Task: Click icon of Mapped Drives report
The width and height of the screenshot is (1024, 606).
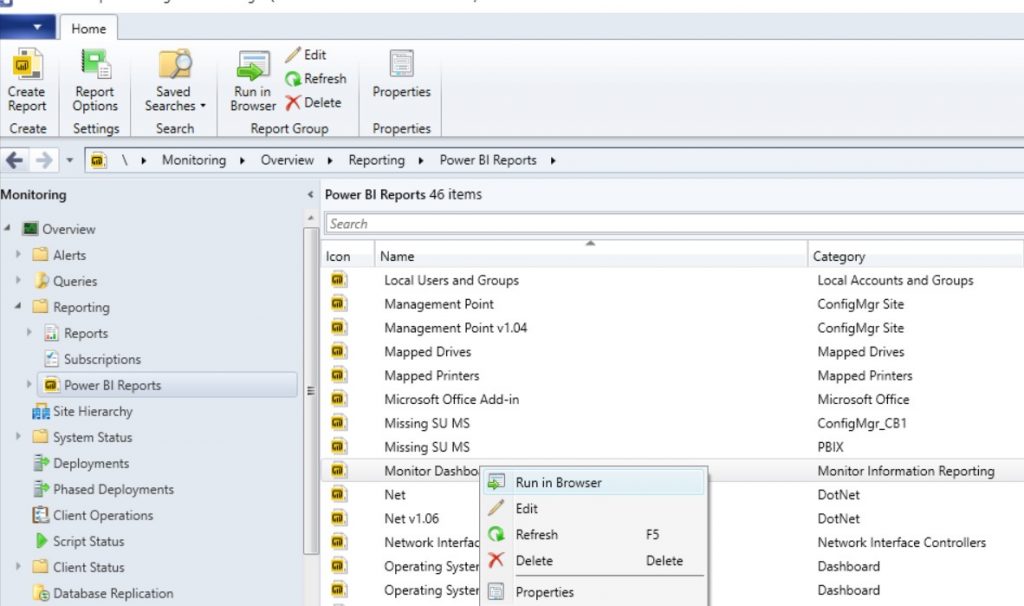Action: coord(338,351)
